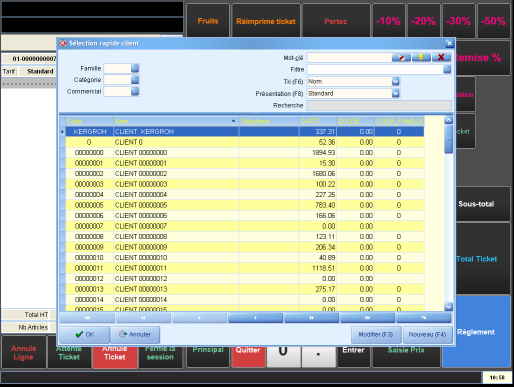Go to next record with the navigator arrow
The width and height of the screenshot is (514, 387).
[255, 318]
